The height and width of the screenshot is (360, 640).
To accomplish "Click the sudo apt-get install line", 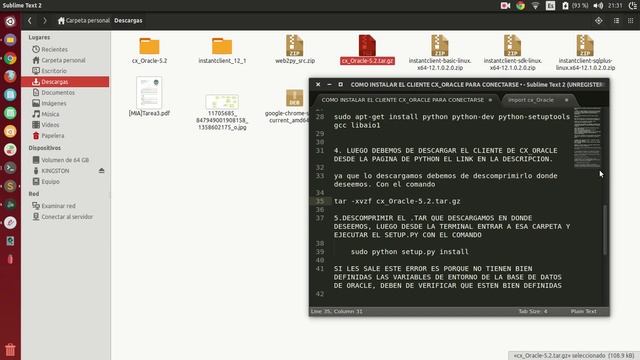I will pyautogui.click(x=452, y=121).
